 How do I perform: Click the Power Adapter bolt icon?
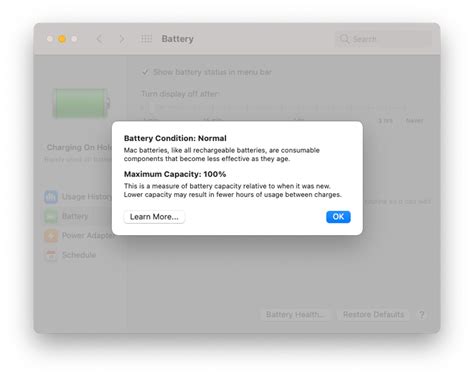tap(51, 236)
